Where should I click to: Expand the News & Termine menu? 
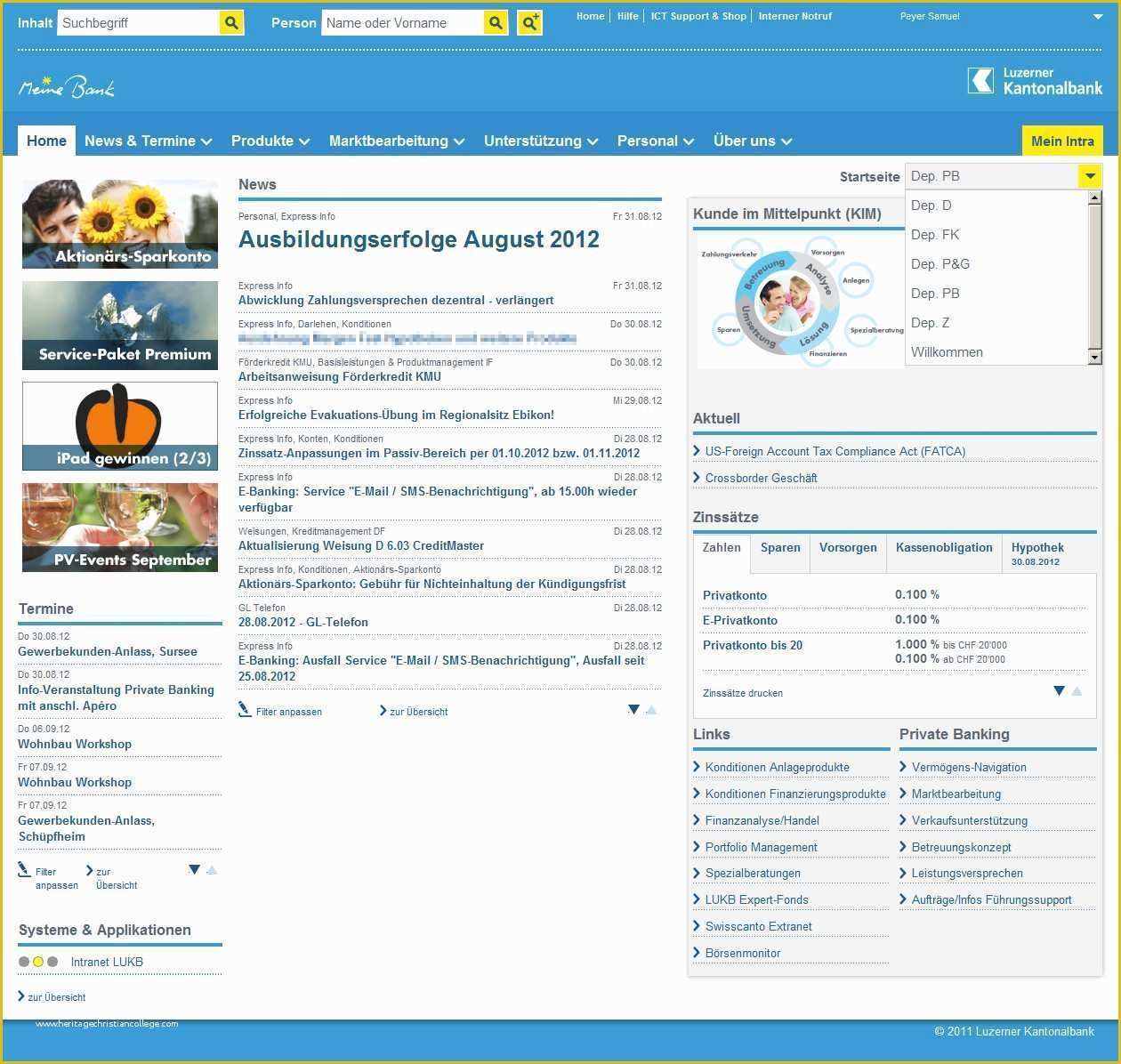148,141
